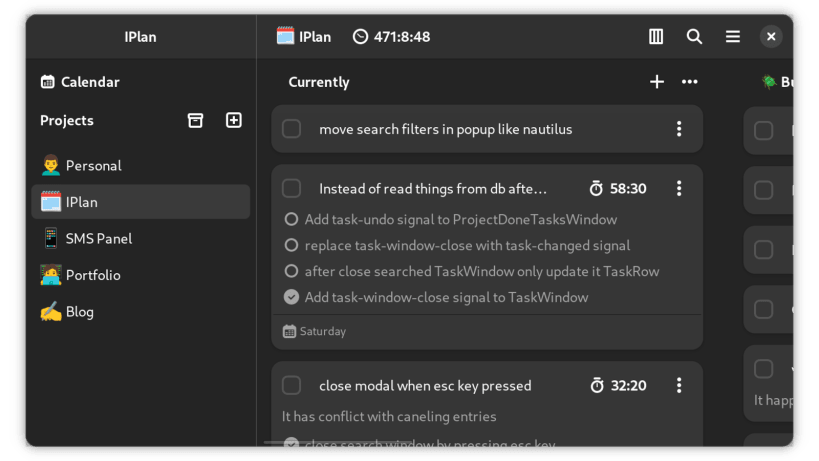
Task: Tick "close modal when esc key" checkbox
Action: [292, 386]
